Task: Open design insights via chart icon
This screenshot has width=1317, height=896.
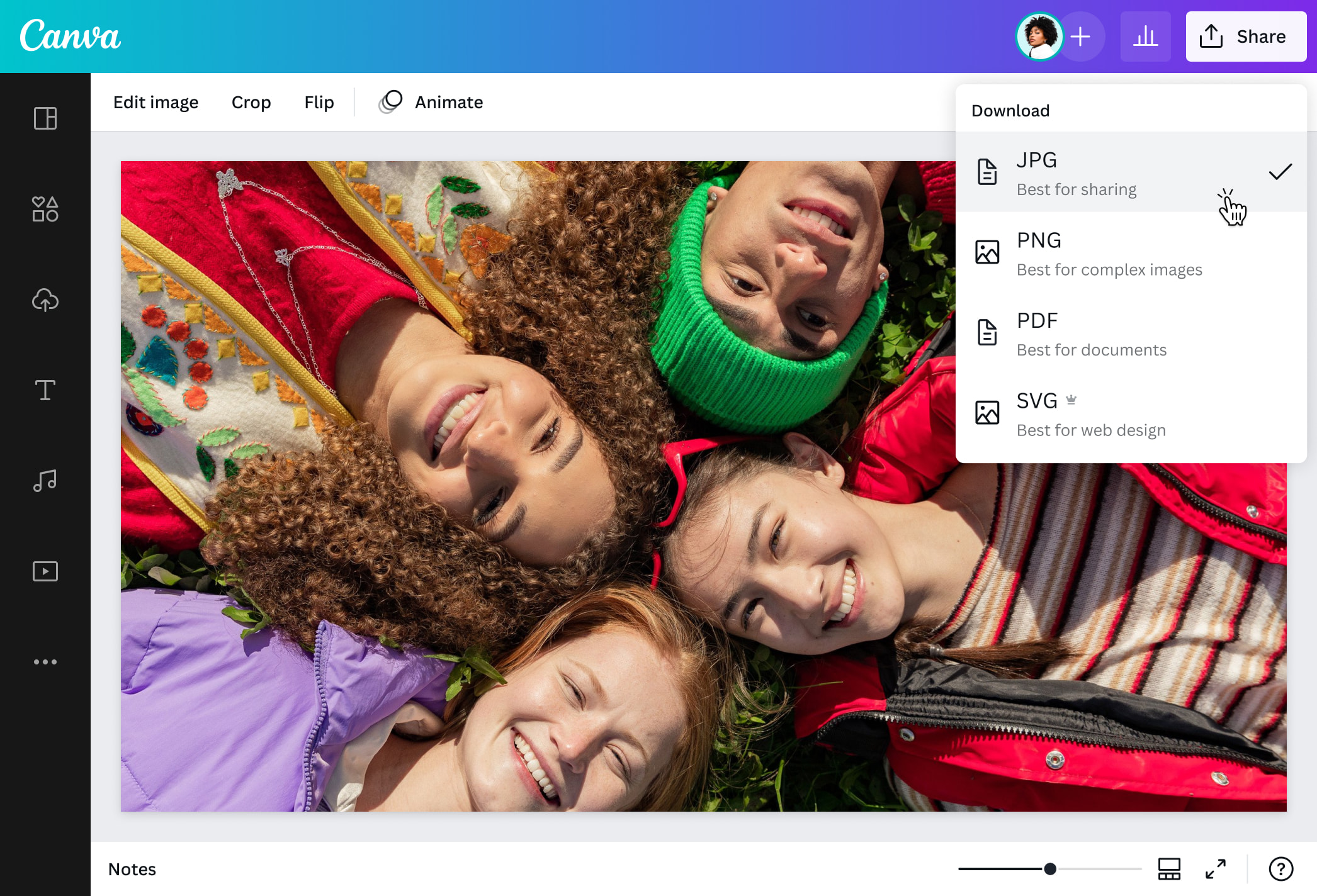Action: (1146, 36)
